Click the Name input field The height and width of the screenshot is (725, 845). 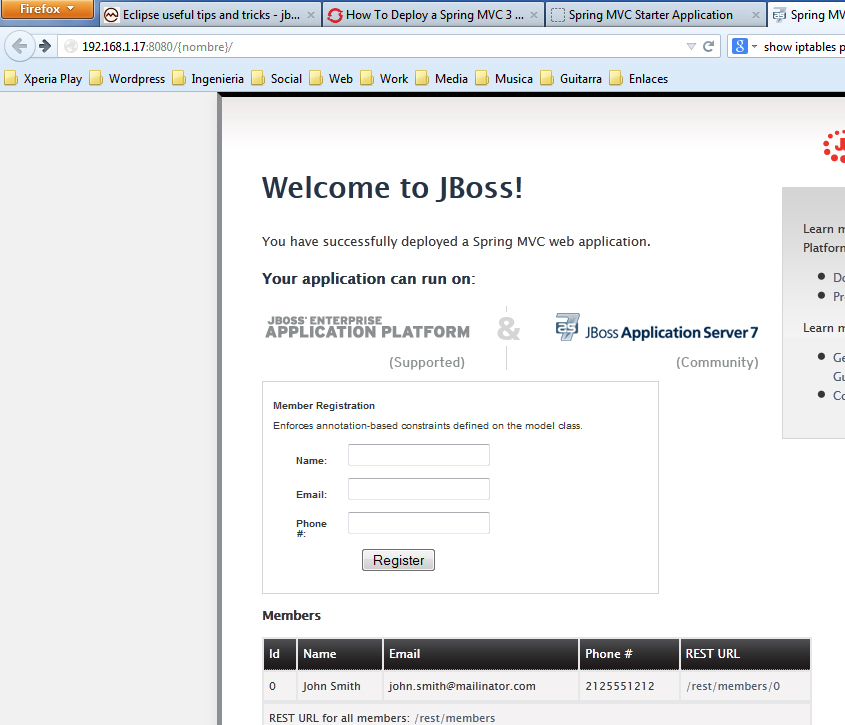419,455
